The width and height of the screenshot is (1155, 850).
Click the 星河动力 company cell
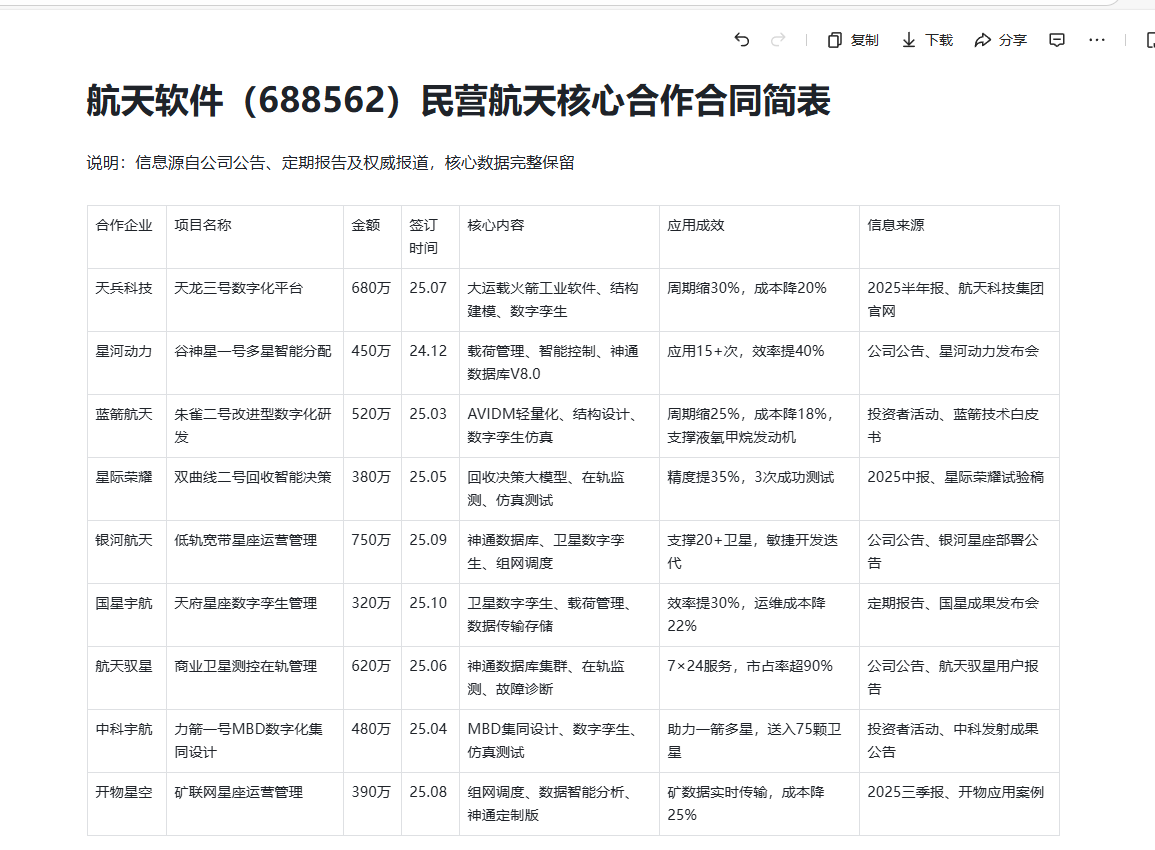[127, 362]
